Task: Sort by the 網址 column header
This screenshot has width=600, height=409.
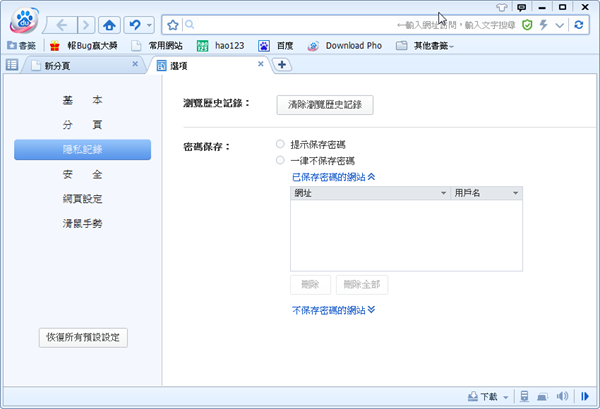Action: point(370,193)
